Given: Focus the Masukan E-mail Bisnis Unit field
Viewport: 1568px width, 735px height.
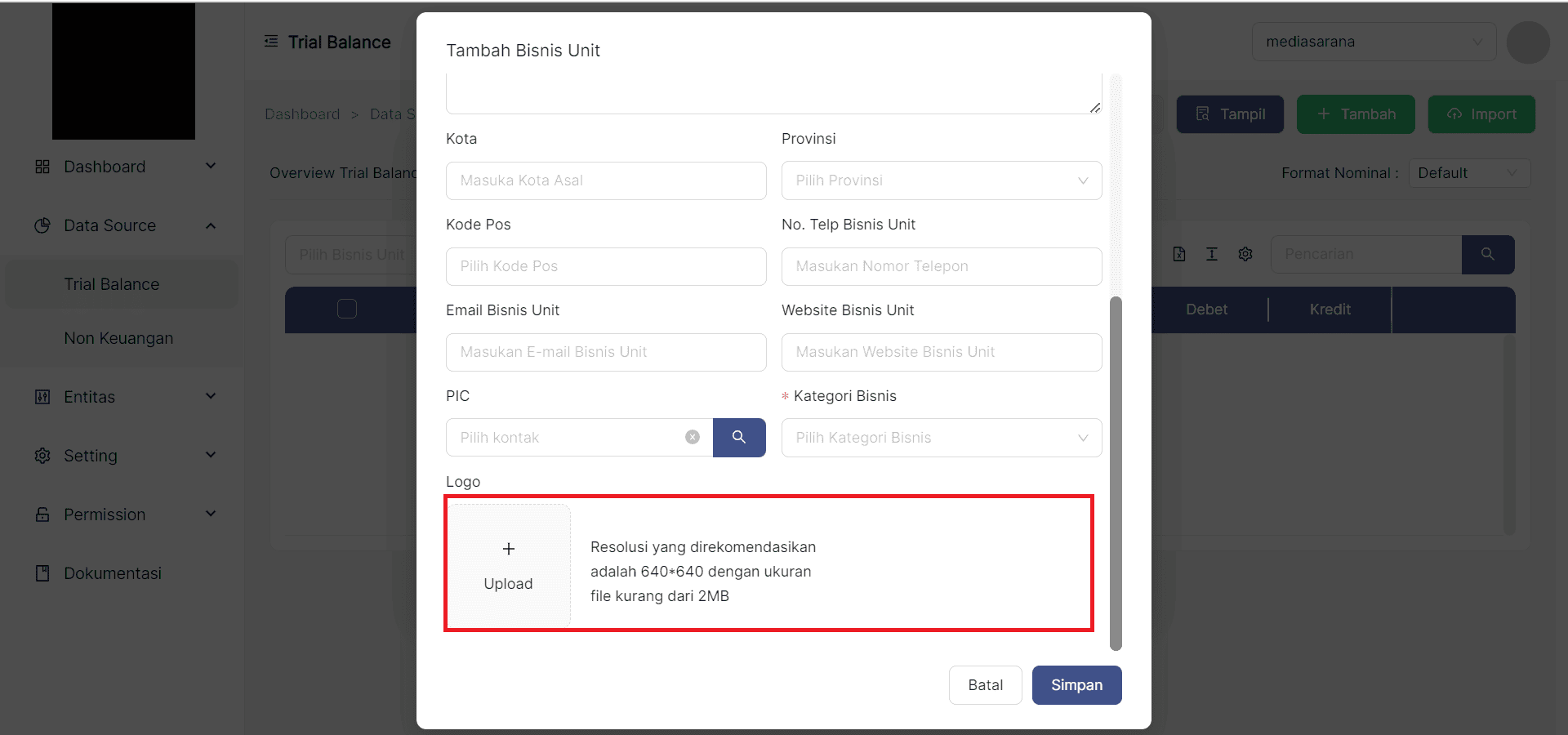Looking at the screenshot, I should point(606,352).
